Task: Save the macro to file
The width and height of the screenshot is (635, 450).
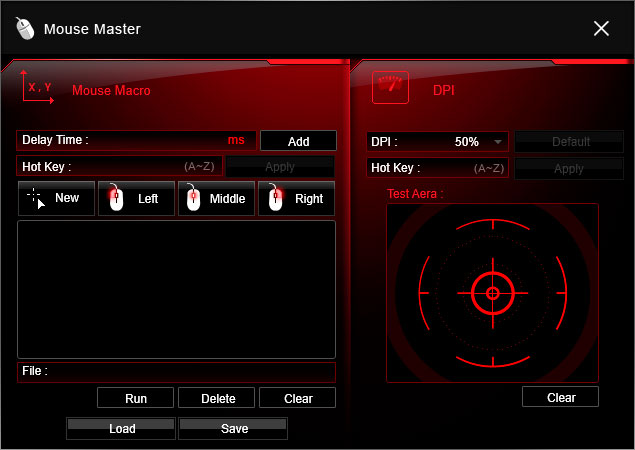Action: pyautogui.click(x=233, y=429)
